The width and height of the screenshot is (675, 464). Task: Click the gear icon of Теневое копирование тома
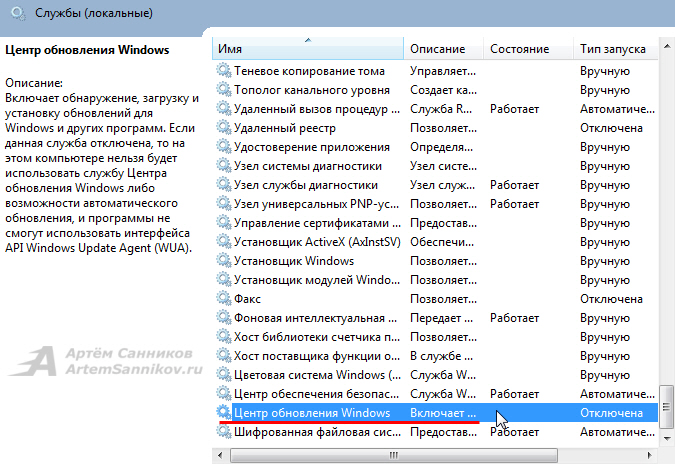click(223, 70)
